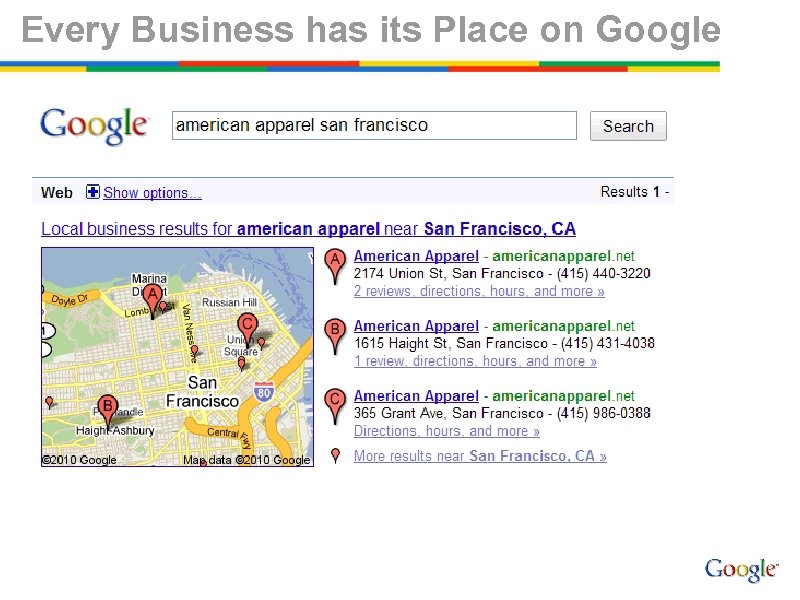Click the Map data 2010 Google attribution

coord(249,459)
